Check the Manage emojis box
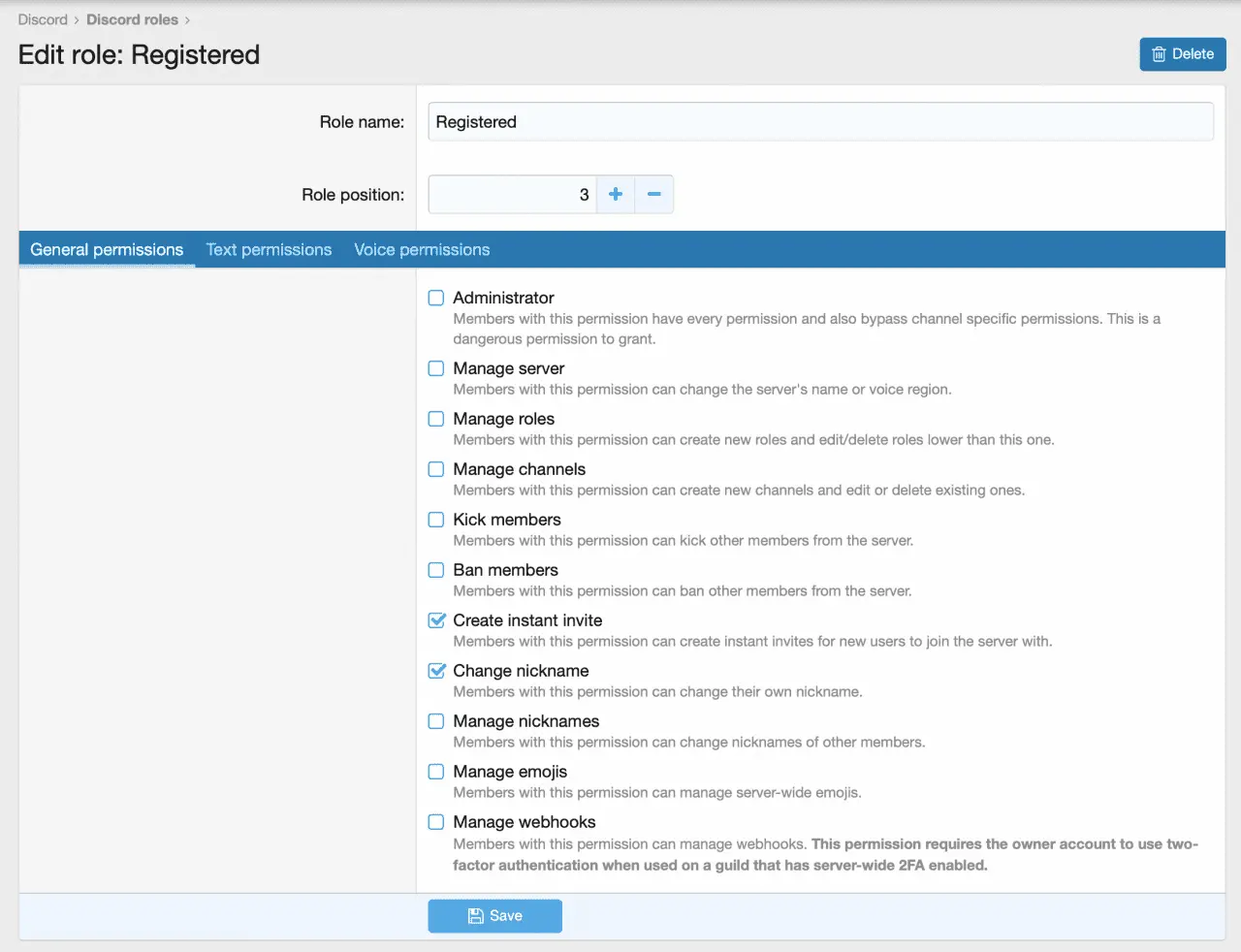Image resolution: width=1241 pixels, height=952 pixels. 436,773
